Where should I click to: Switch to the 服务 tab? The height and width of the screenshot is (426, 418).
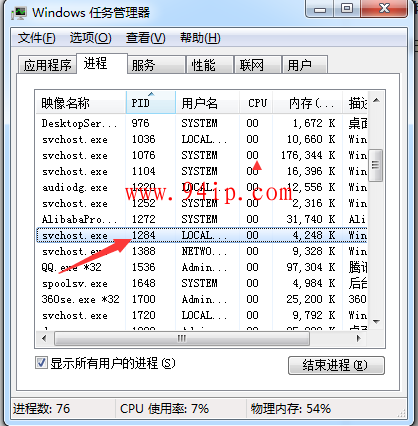coord(156,65)
